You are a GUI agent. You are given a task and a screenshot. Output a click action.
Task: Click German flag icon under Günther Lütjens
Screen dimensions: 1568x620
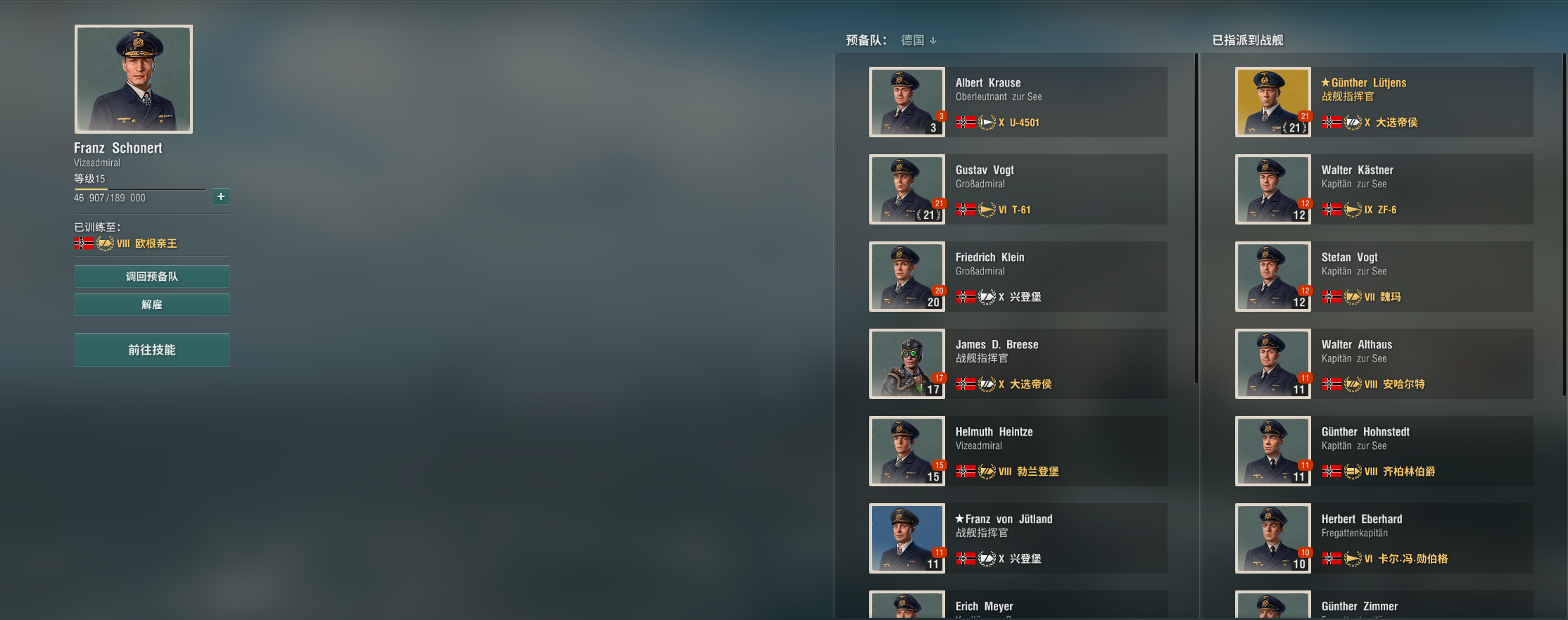(1332, 122)
